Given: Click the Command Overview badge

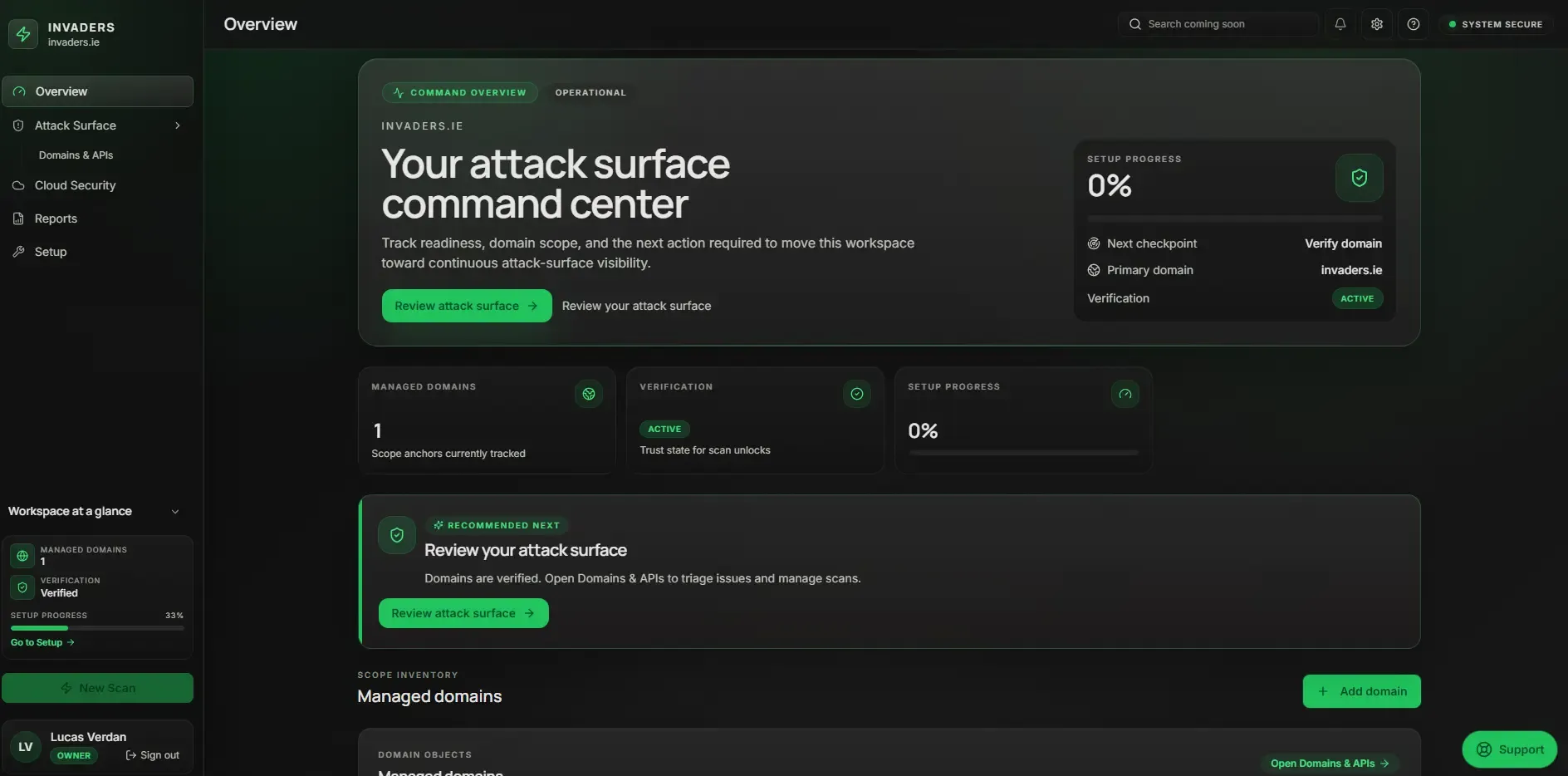Looking at the screenshot, I should (x=460, y=92).
